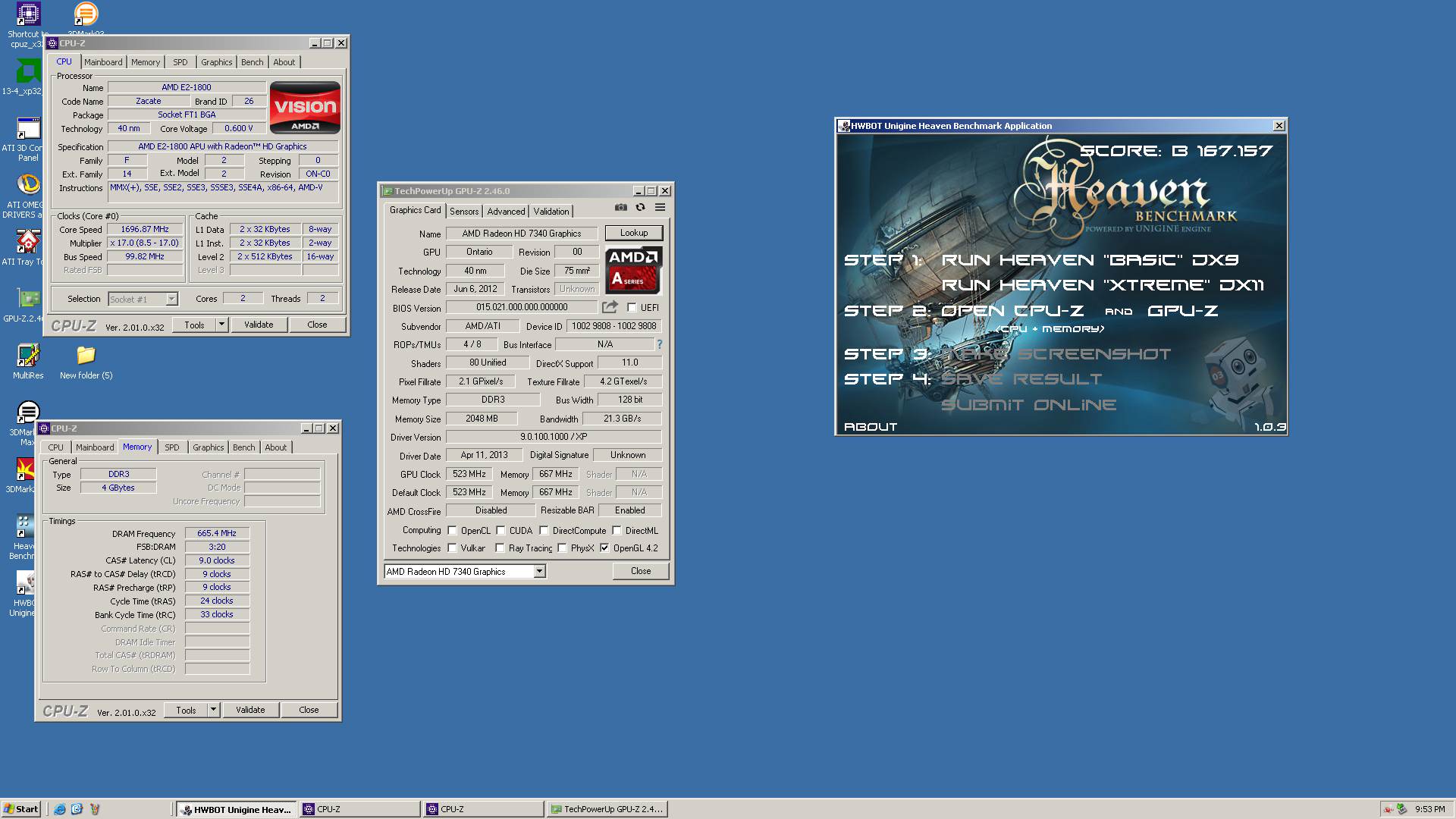
Task: Click the Bus Interface question mark icon
Action: tap(659, 344)
